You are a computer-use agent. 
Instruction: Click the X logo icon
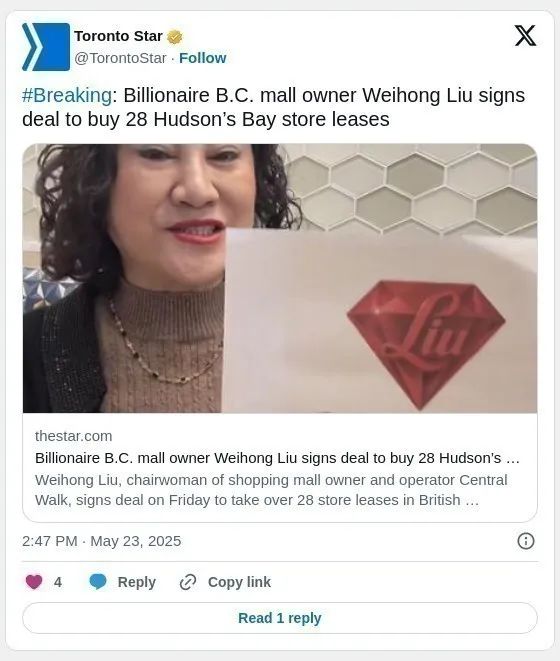point(525,36)
